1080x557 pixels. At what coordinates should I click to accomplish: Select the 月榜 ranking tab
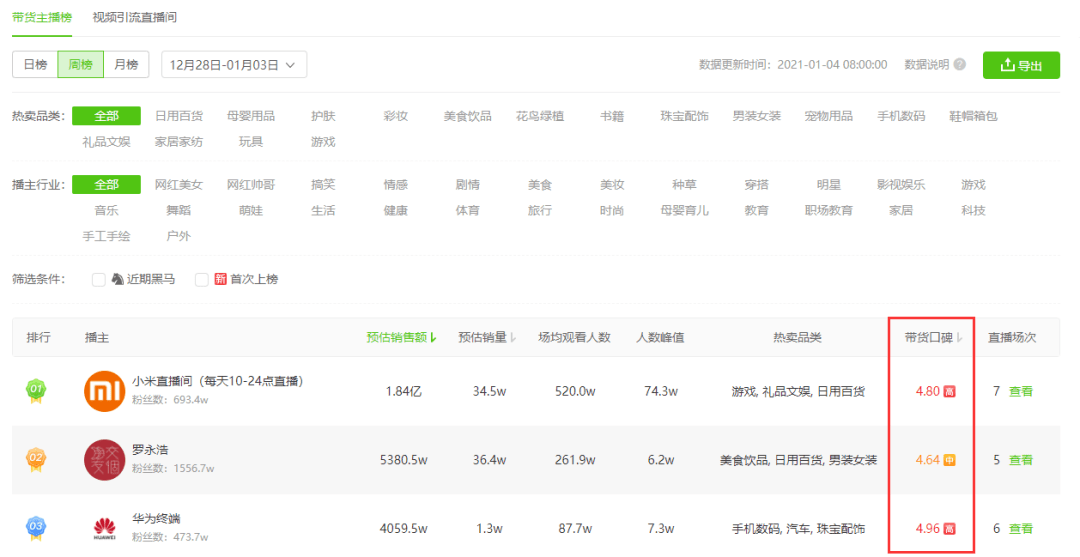[x=126, y=65]
